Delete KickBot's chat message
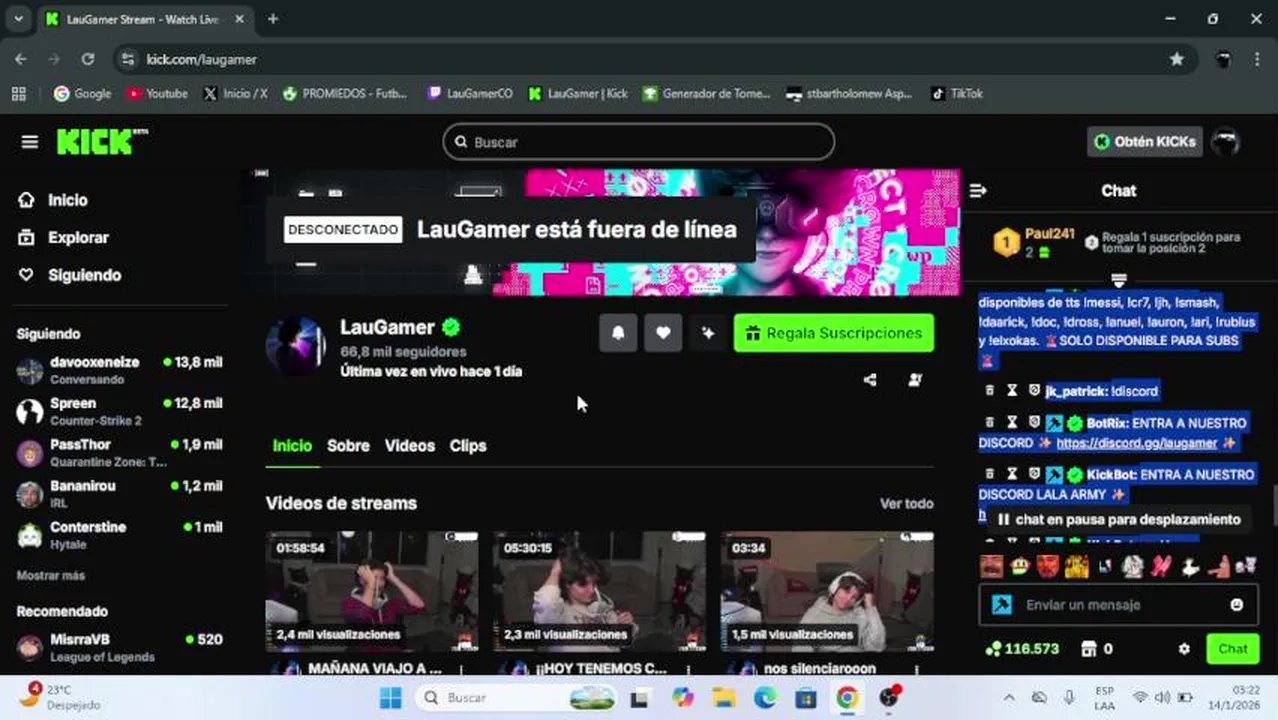Image resolution: width=1278 pixels, height=720 pixels. point(990,474)
